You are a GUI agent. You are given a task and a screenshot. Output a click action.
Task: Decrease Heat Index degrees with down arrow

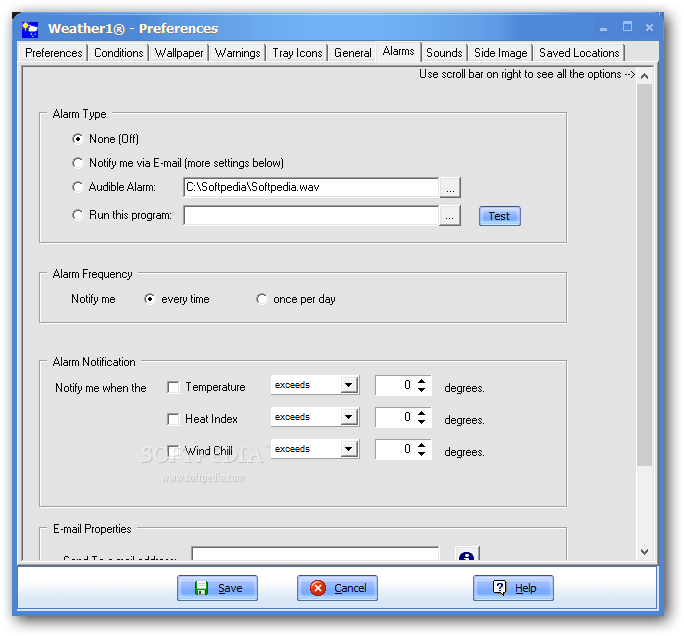click(x=421, y=421)
